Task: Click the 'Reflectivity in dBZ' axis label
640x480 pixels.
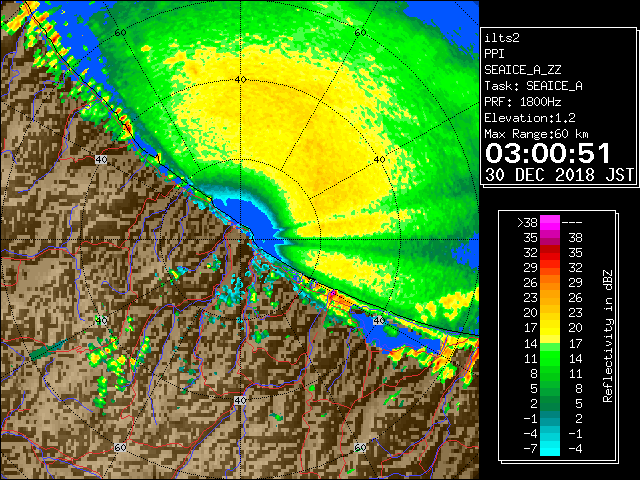Action: 608,336
